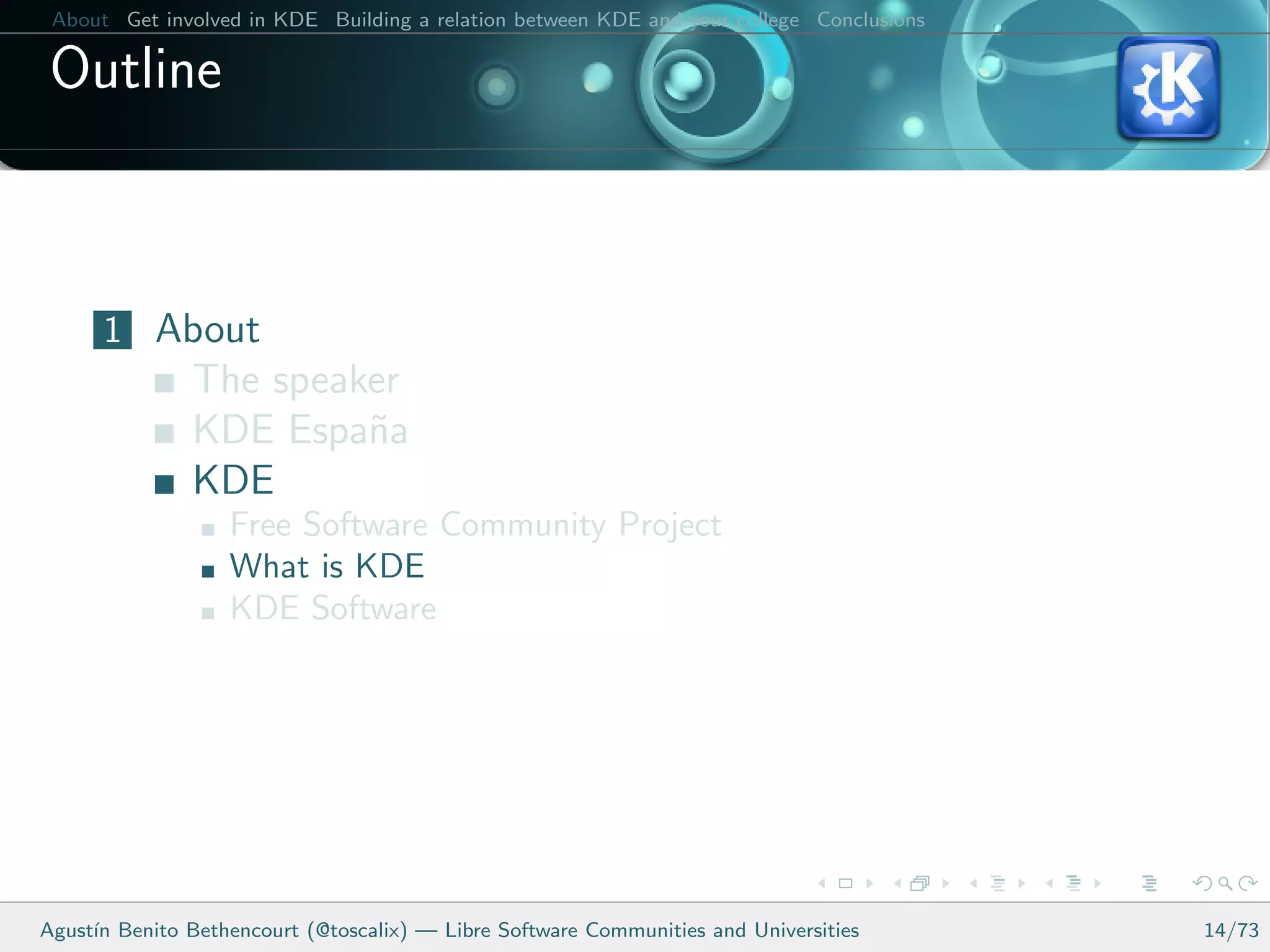Click the go forward redo arrow
This screenshot has width=1270, height=952.
click(x=1248, y=883)
